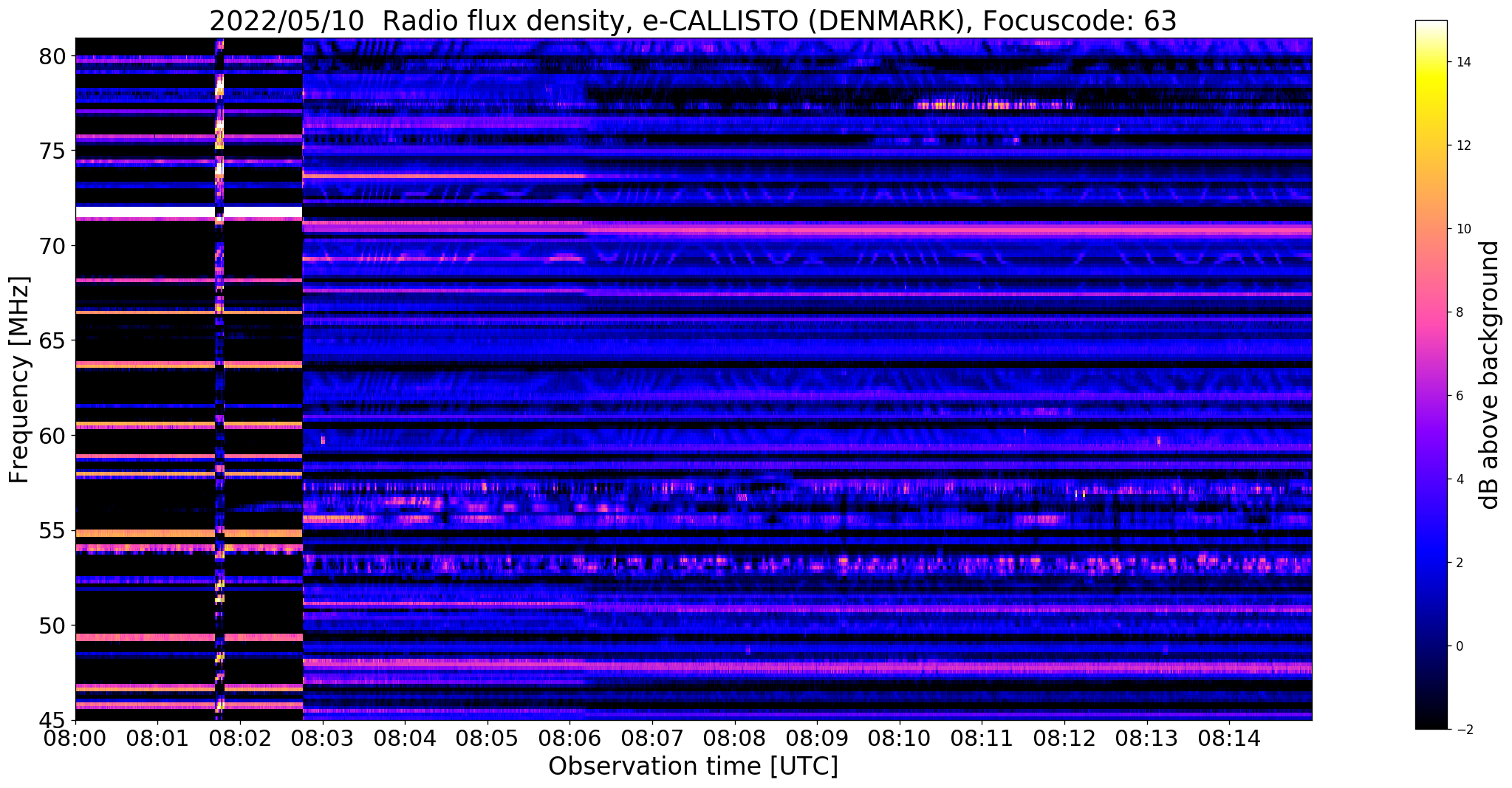
Task: Click the 'Observation time [UTC]' x-axis label
Action: click(x=693, y=766)
